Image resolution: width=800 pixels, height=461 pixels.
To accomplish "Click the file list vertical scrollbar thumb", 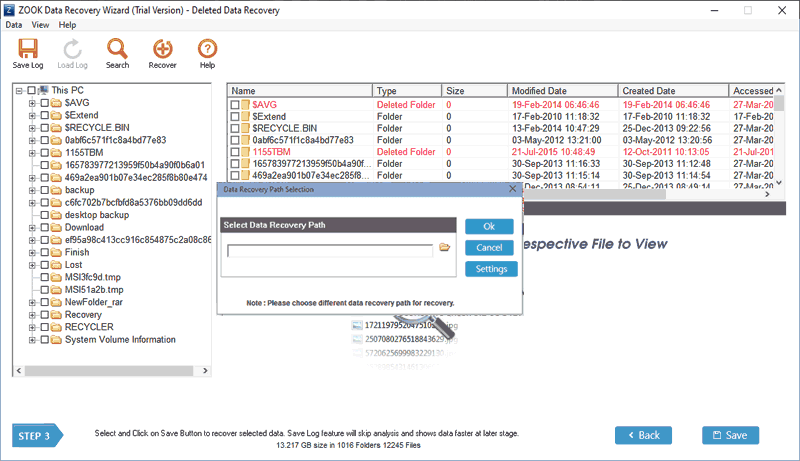I will point(779,104).
